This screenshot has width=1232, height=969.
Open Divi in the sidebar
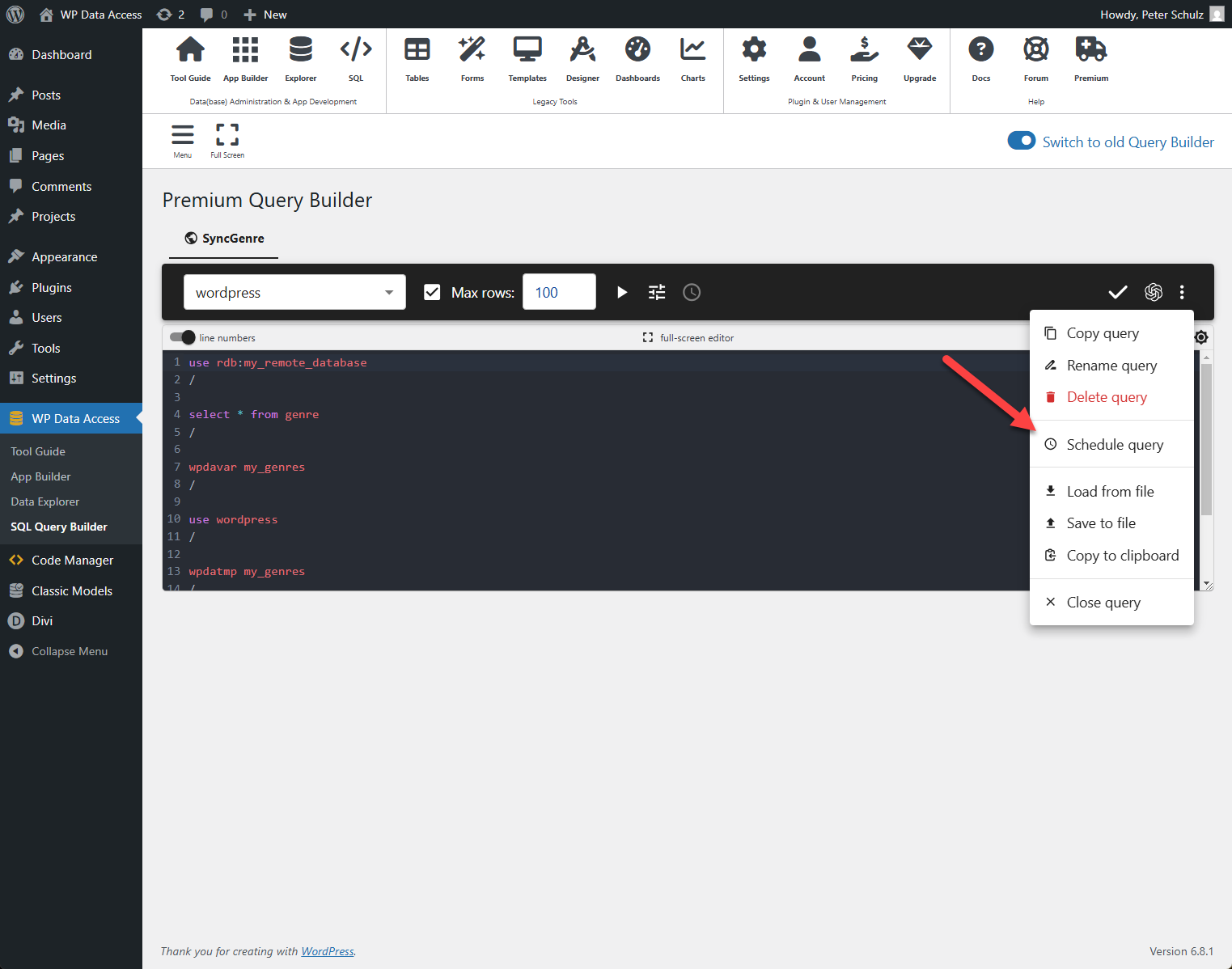pos(71,621)
